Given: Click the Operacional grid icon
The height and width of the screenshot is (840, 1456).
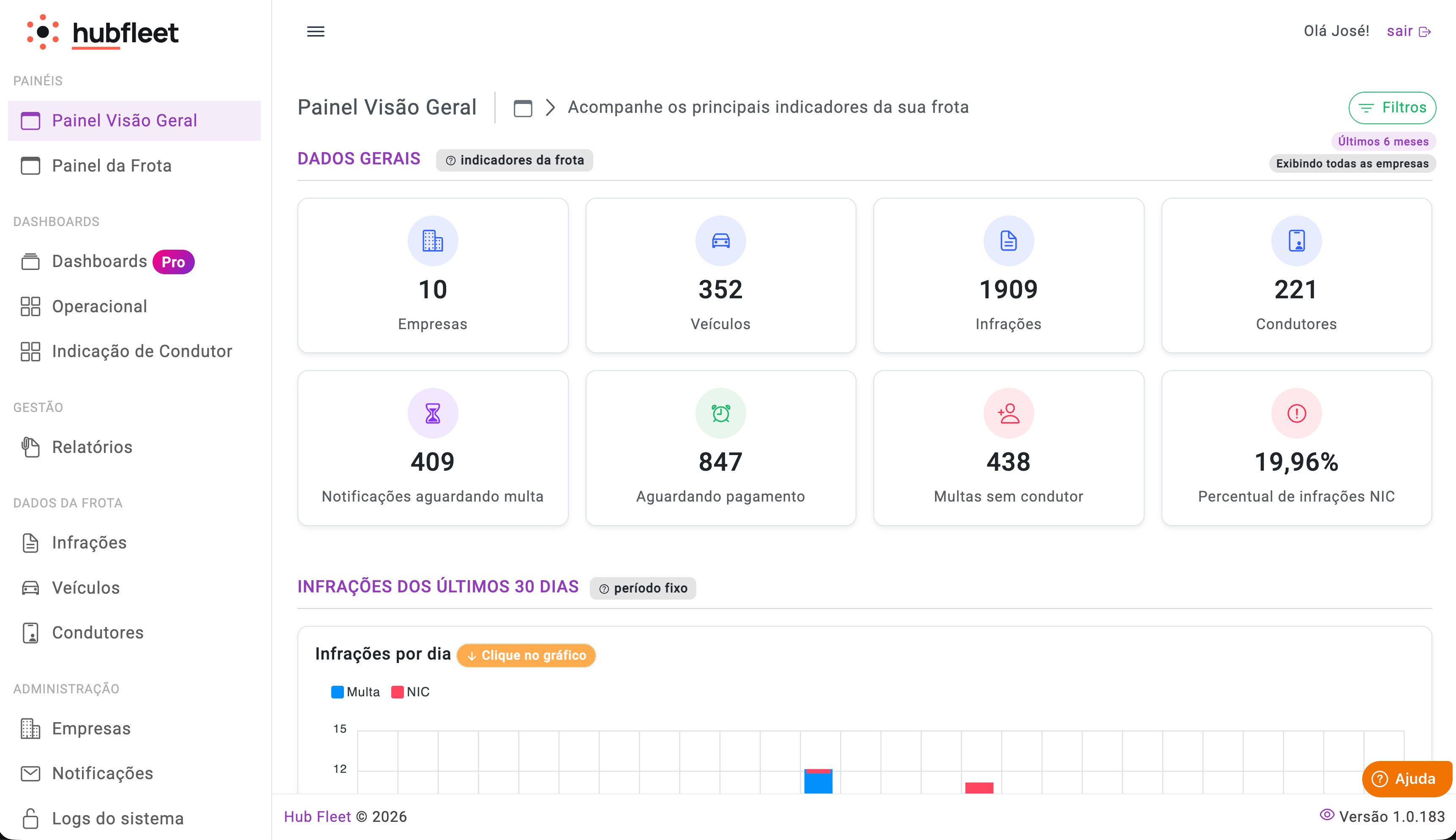Looking at the screenshot, I should coord(30,306).
